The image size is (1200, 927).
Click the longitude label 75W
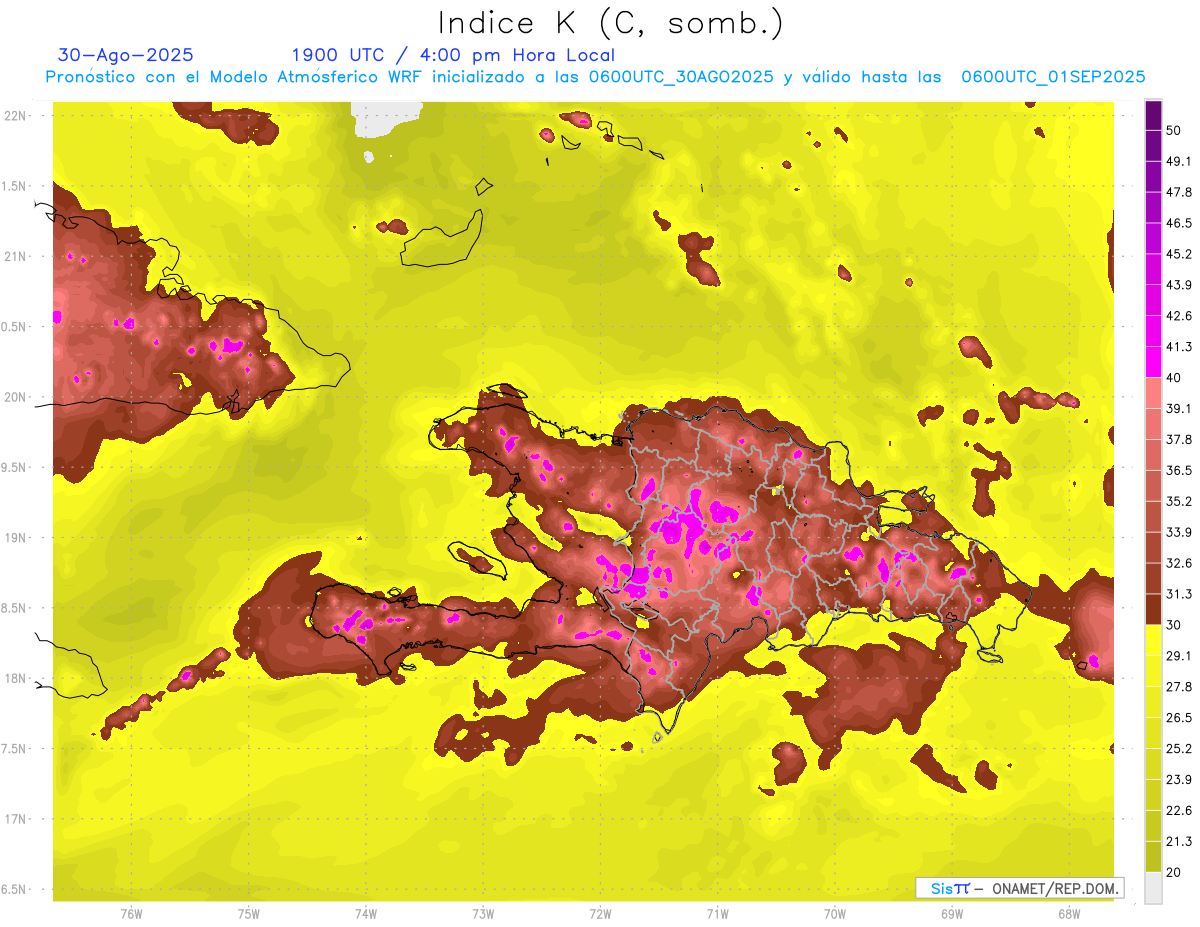point(248,913)
